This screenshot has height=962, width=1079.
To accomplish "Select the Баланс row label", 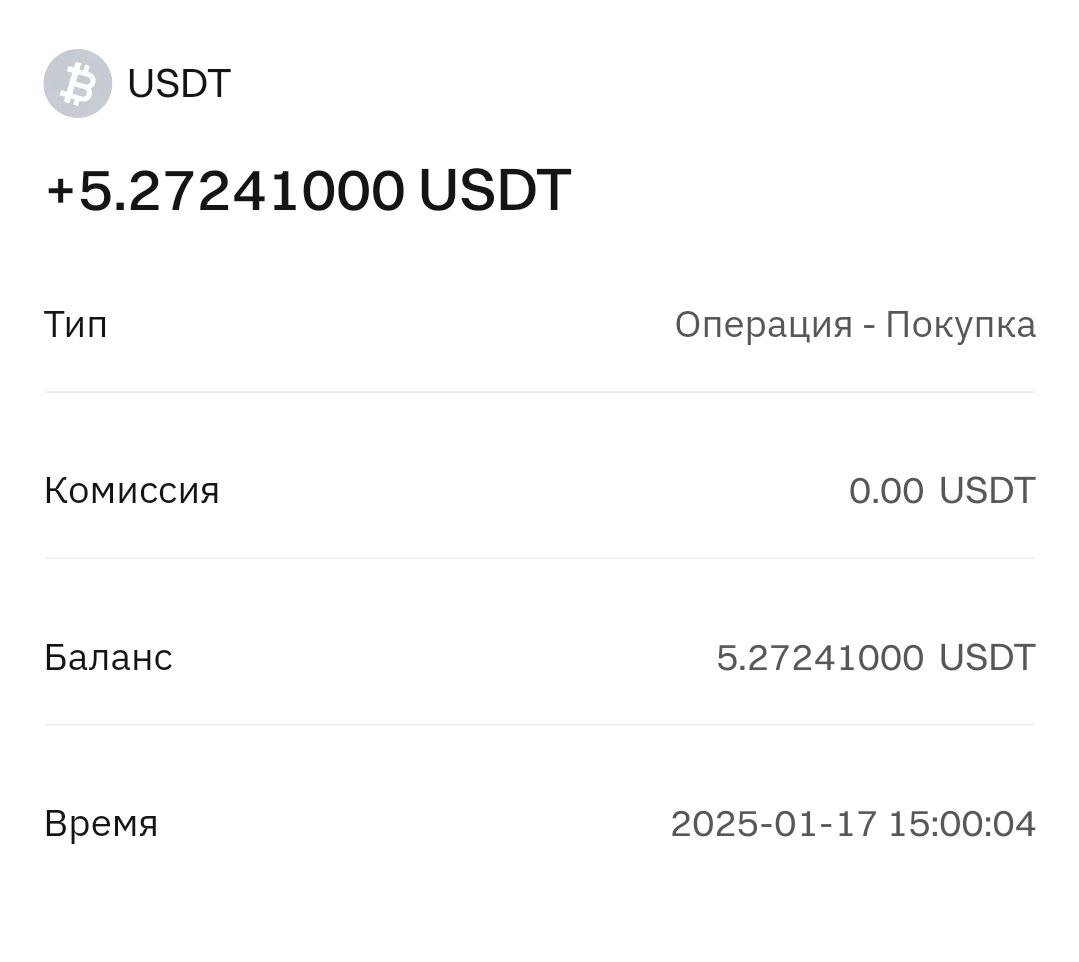I will (108, 658).
